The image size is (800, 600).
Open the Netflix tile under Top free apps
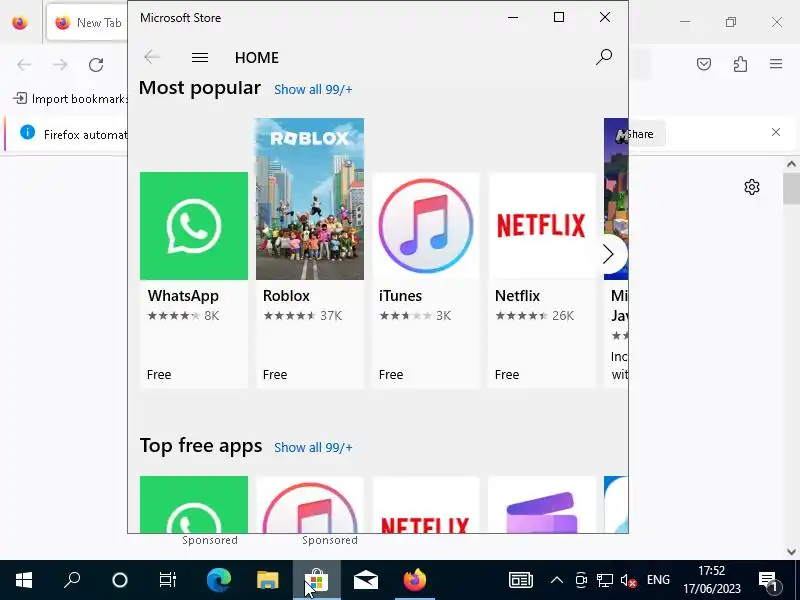tap(426, 505)
